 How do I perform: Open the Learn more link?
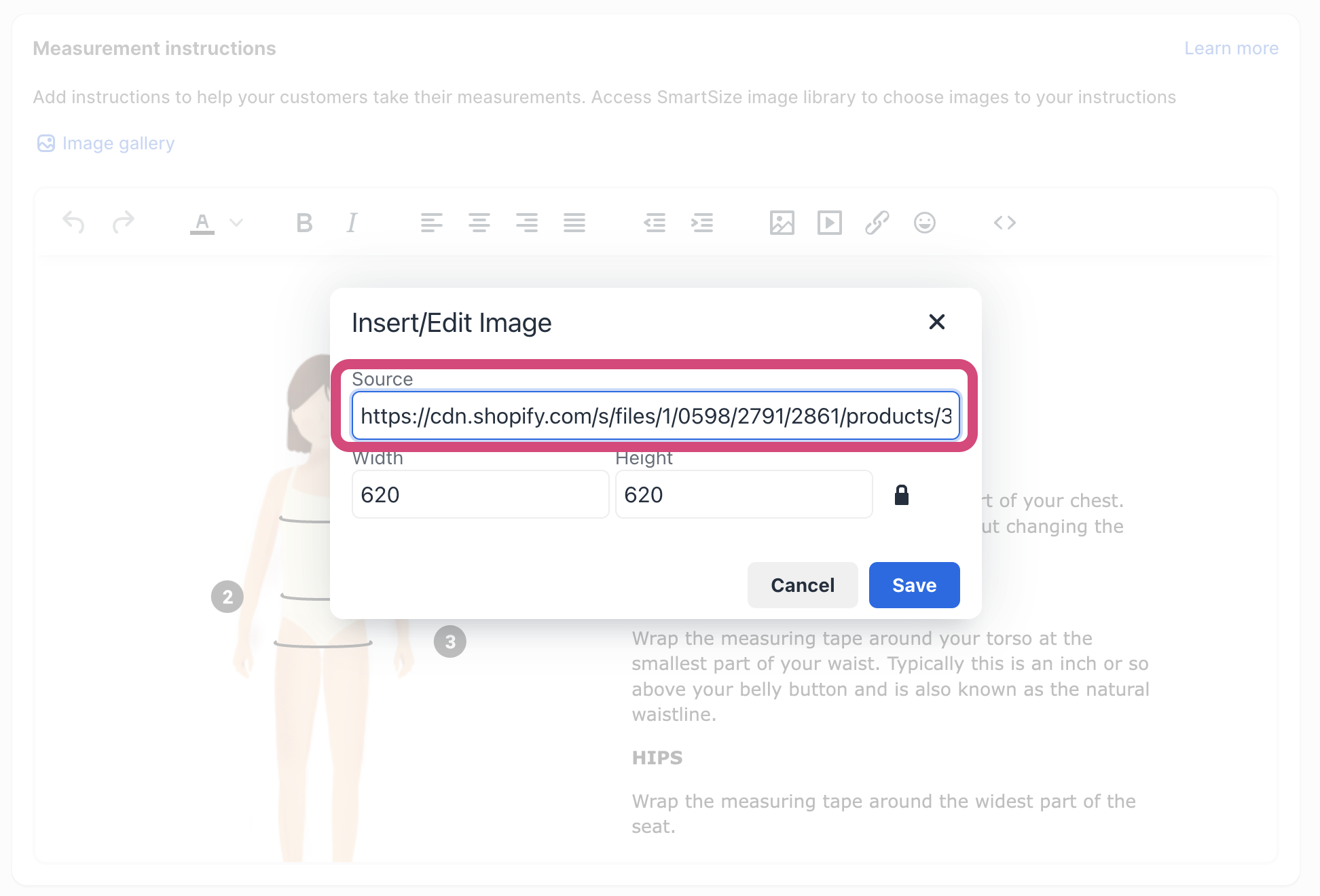(x=1231, y=48)
